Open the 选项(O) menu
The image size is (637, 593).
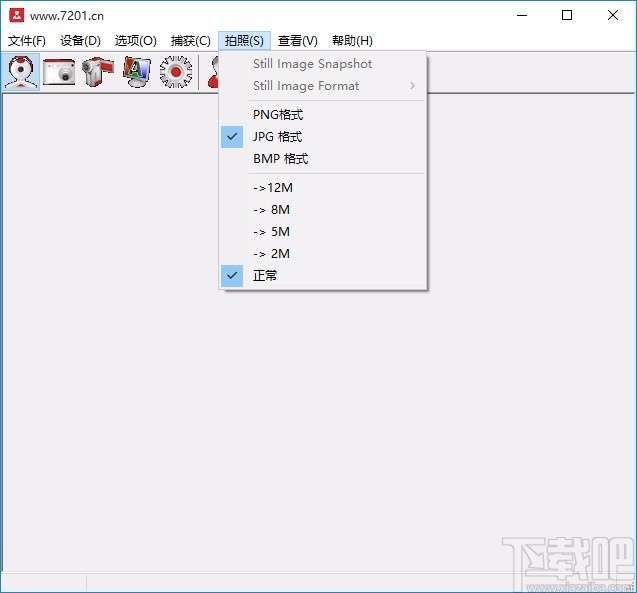pos(136,41)
